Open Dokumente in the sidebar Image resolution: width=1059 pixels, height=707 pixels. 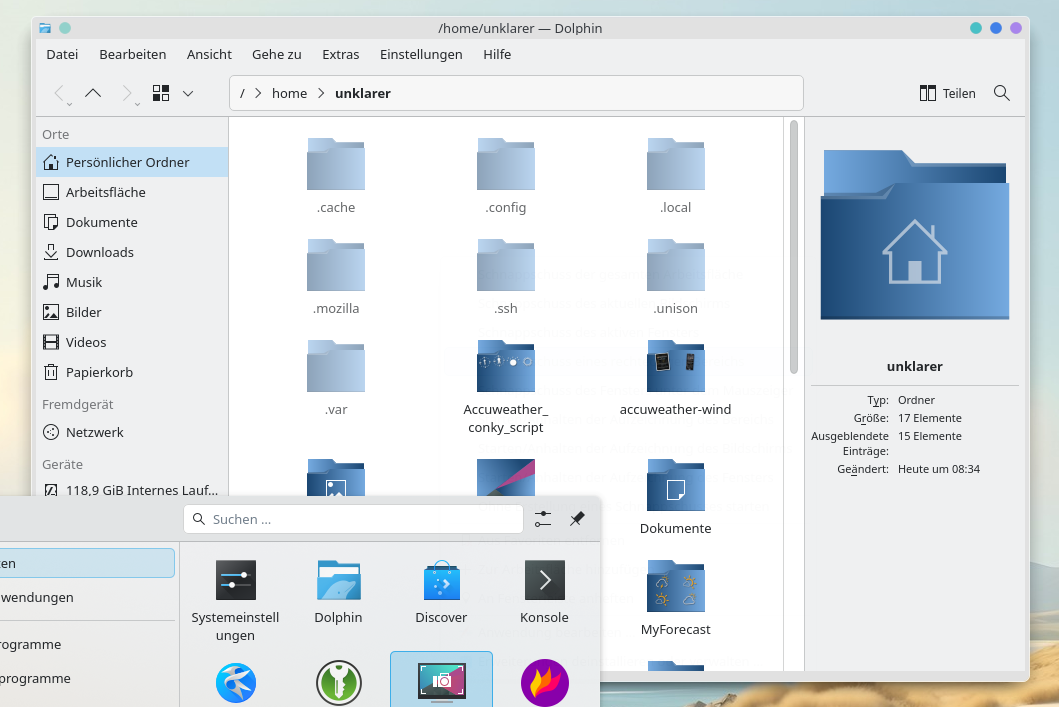click(132, 222)
